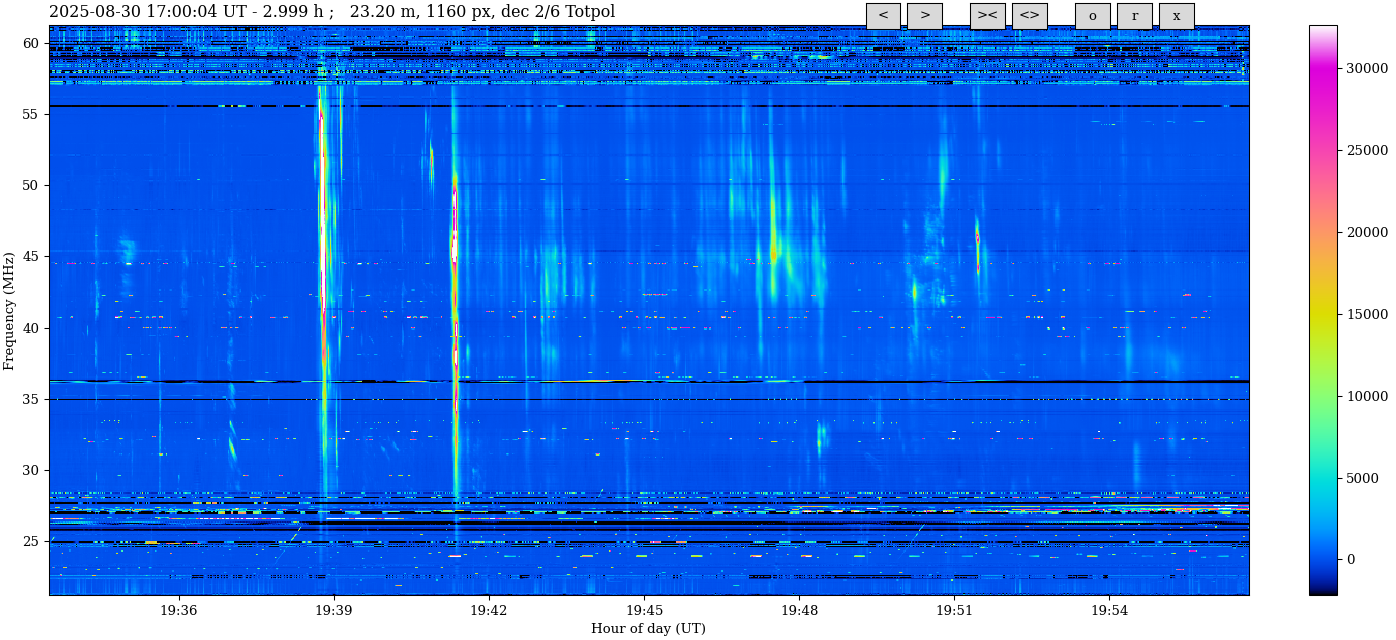Click the 'o' button

pos(1092,16)
